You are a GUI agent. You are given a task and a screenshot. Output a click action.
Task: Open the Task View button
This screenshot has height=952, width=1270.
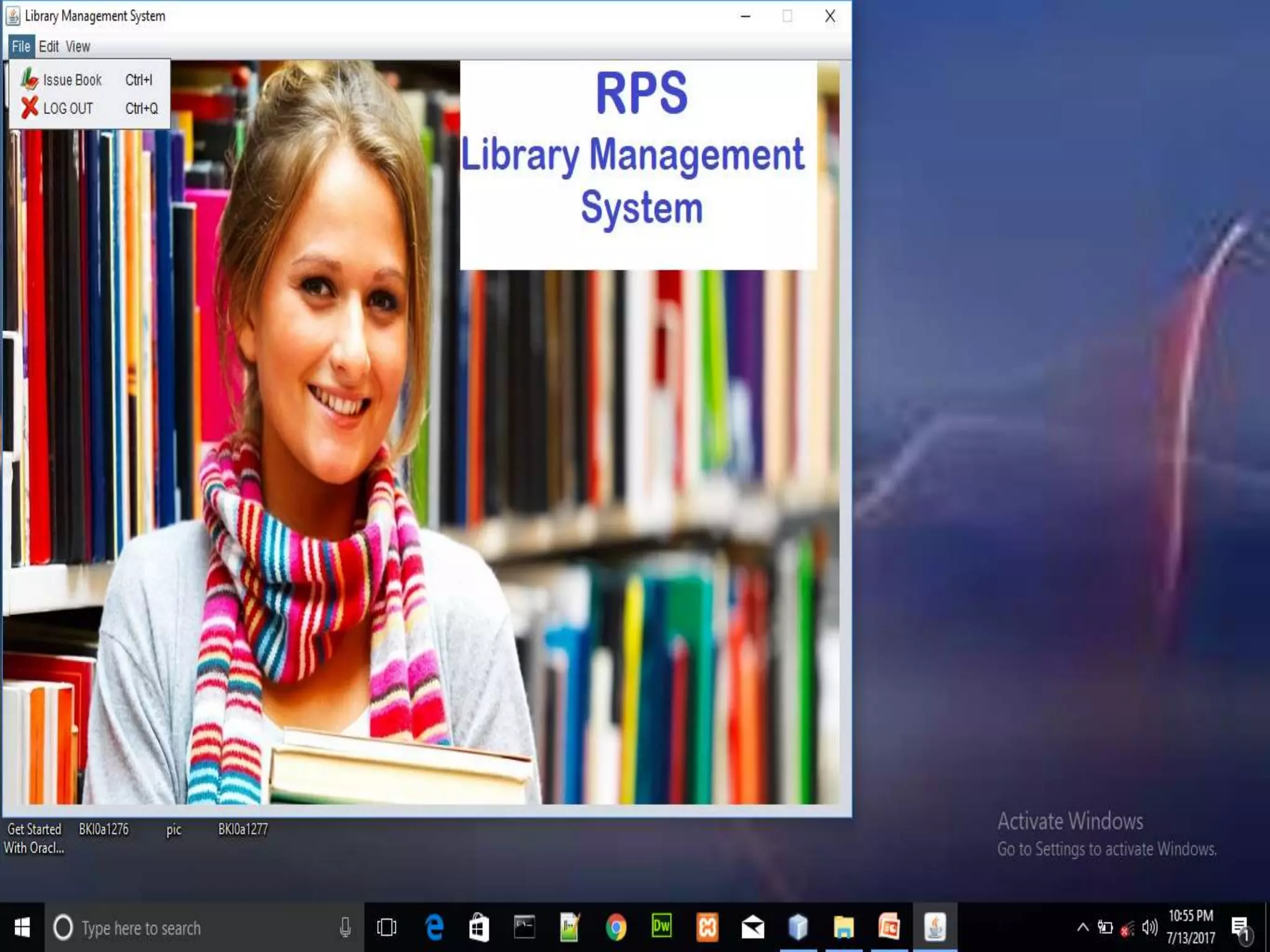tap(386, 927)
